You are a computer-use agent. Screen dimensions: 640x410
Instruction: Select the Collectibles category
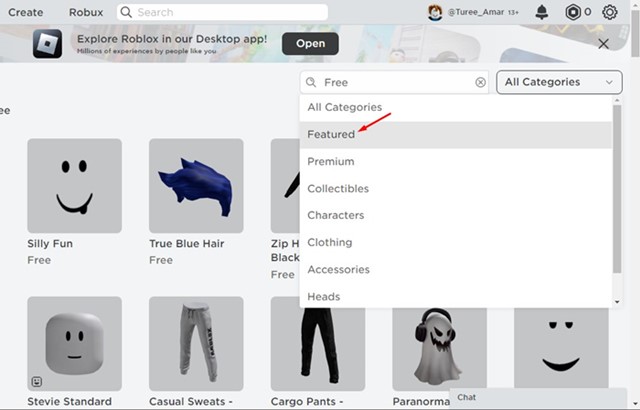coord(456,188)
